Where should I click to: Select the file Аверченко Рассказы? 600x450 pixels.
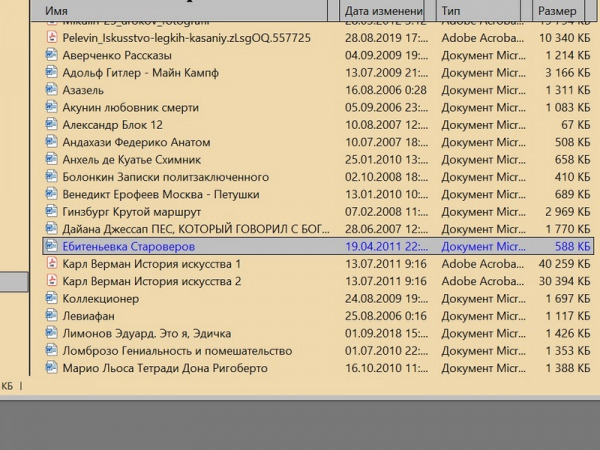click(117, 55)
